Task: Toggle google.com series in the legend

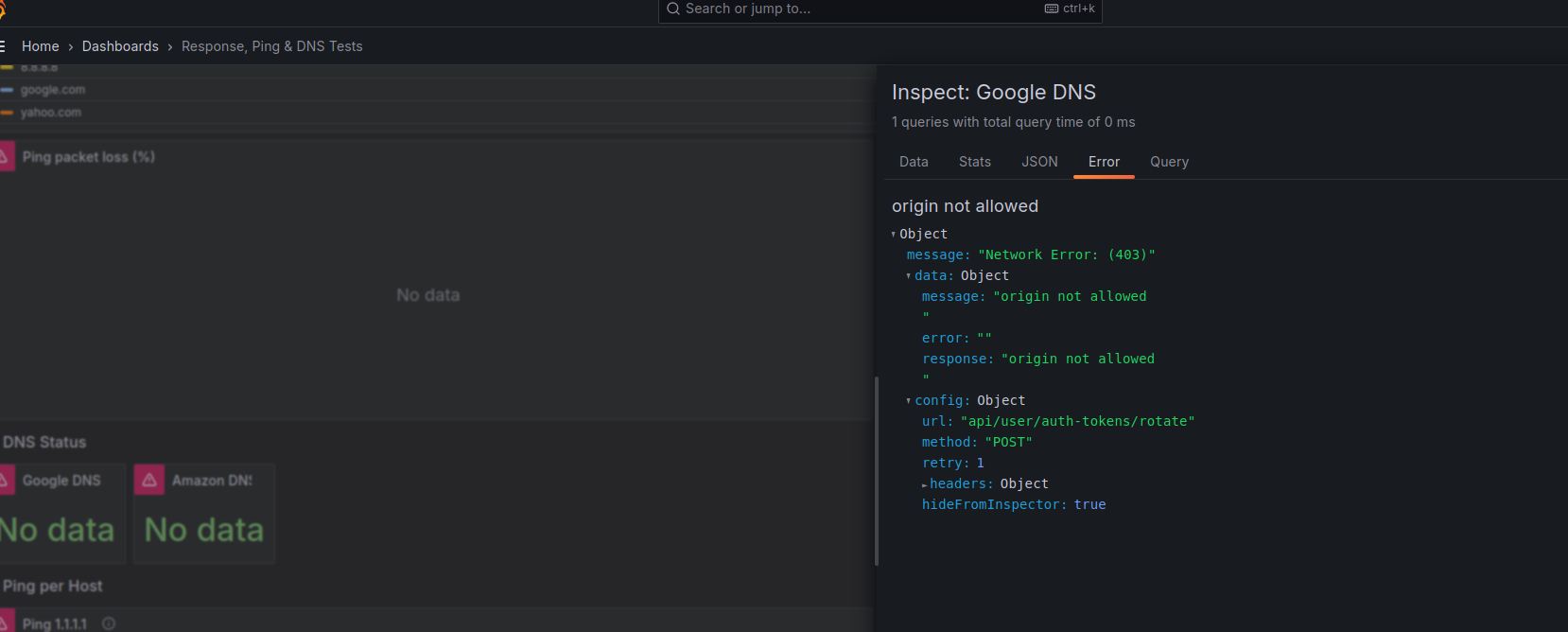Action: point(53,90)
